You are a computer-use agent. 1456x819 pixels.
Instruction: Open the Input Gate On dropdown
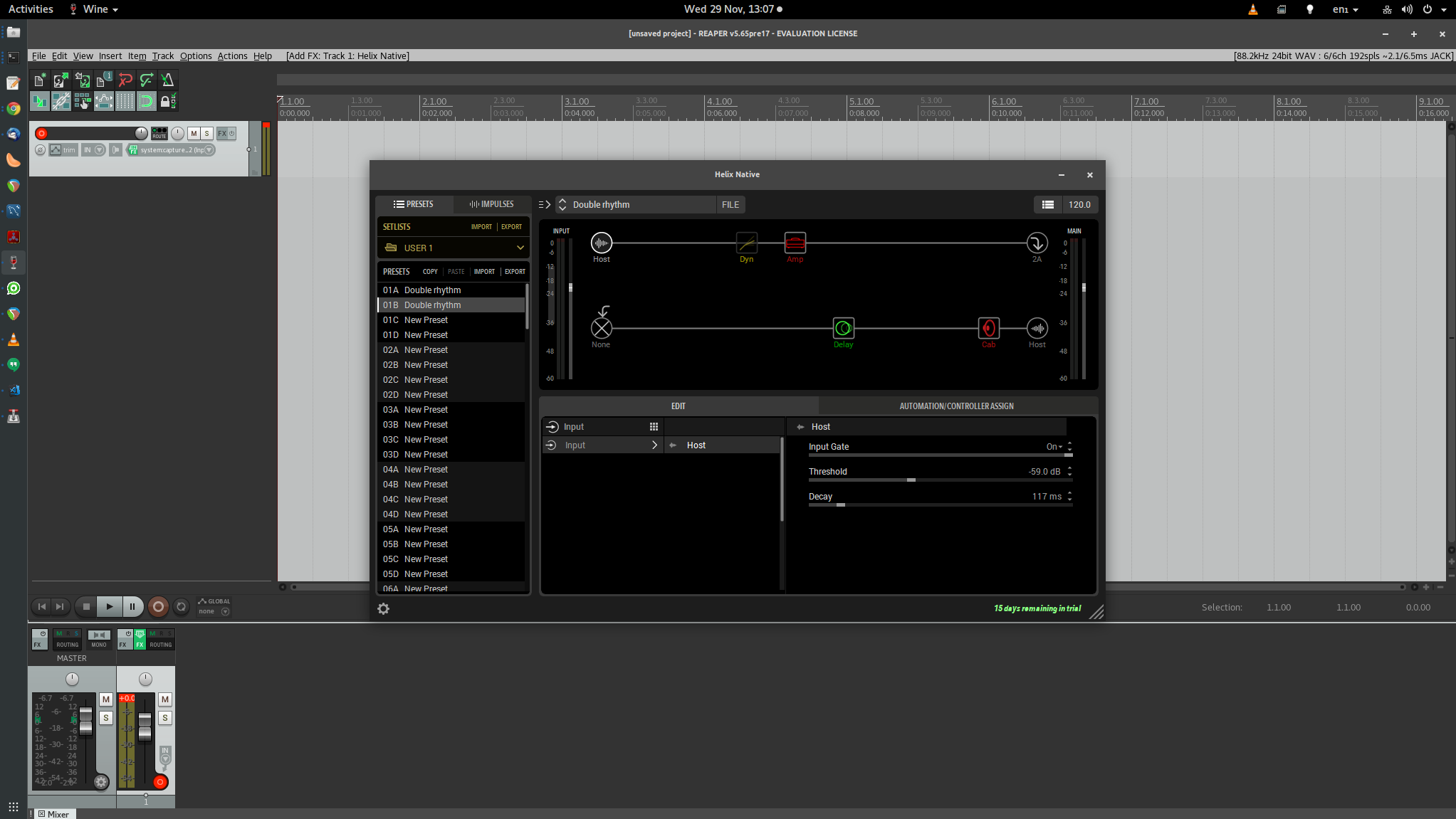pyautogui.click(x=1054, y=447)
